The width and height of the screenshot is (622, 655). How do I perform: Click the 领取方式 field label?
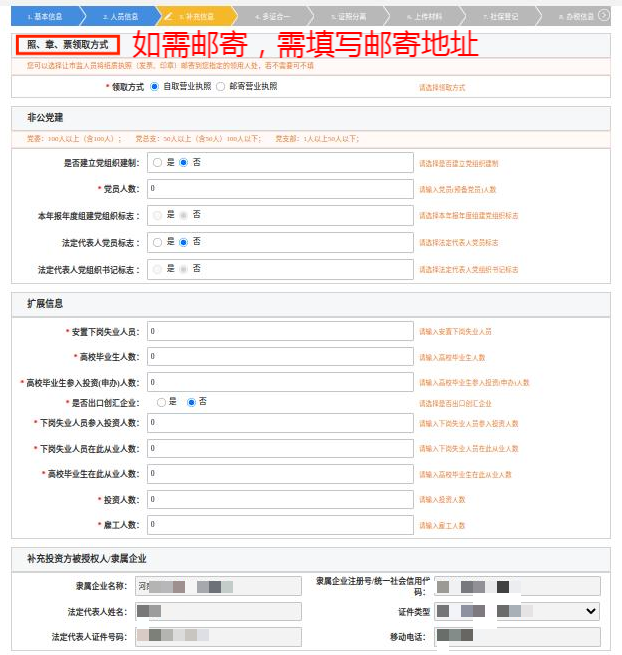[128, 87]
